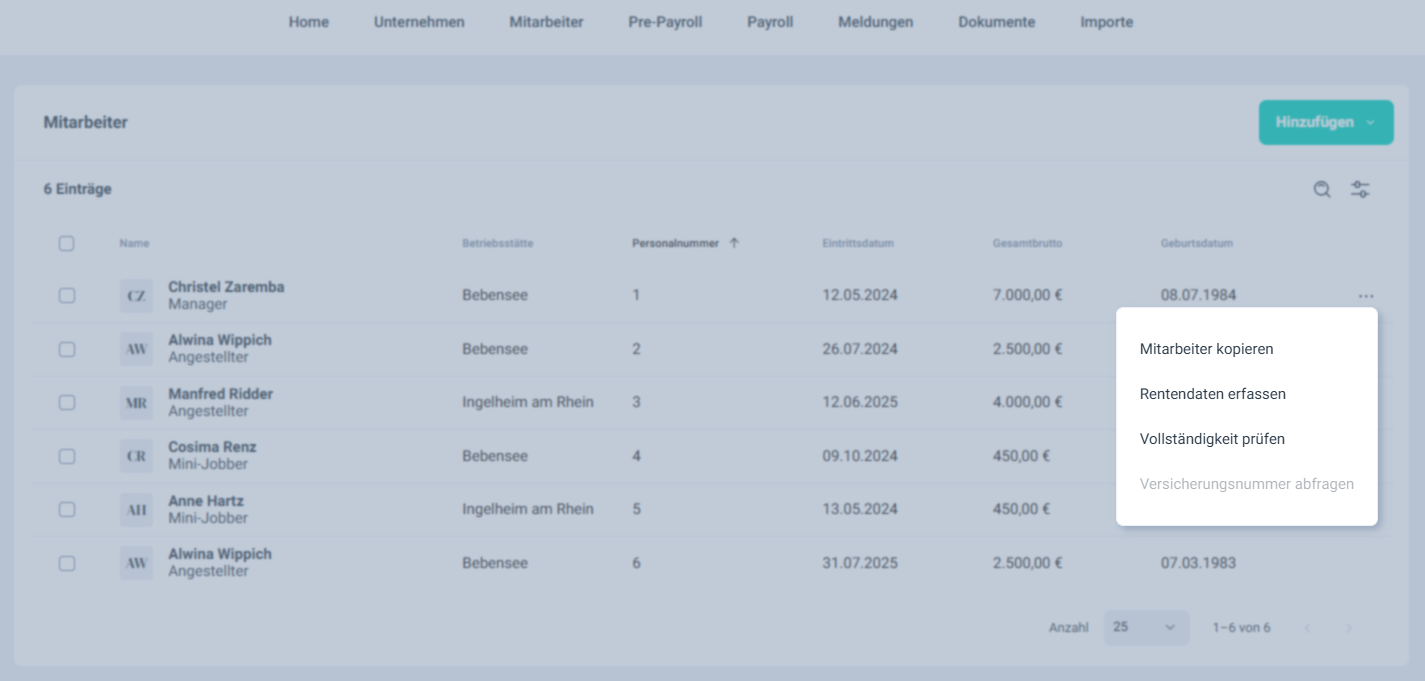
Task: Select the checkbox for Anne Hartz
Action: 66,510
